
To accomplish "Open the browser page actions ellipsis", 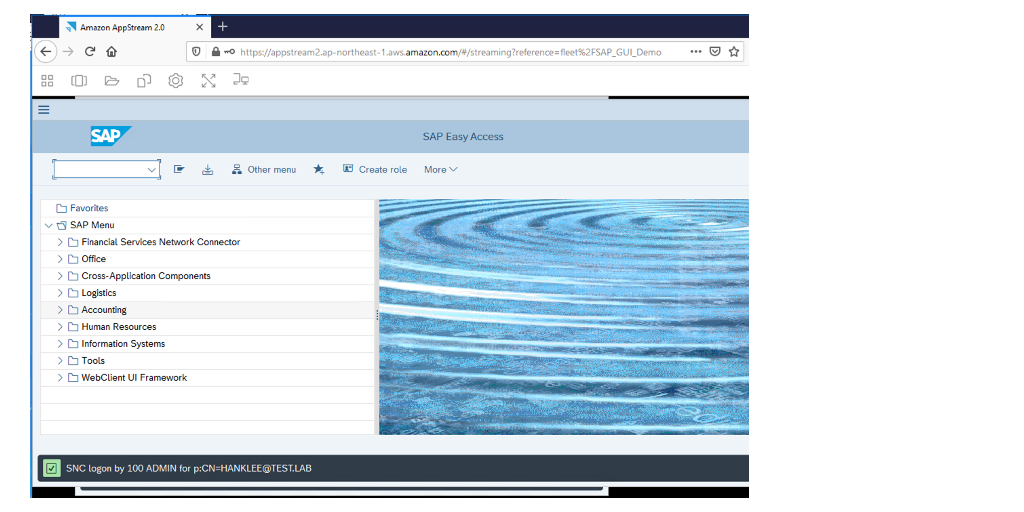I will (696, 52).
